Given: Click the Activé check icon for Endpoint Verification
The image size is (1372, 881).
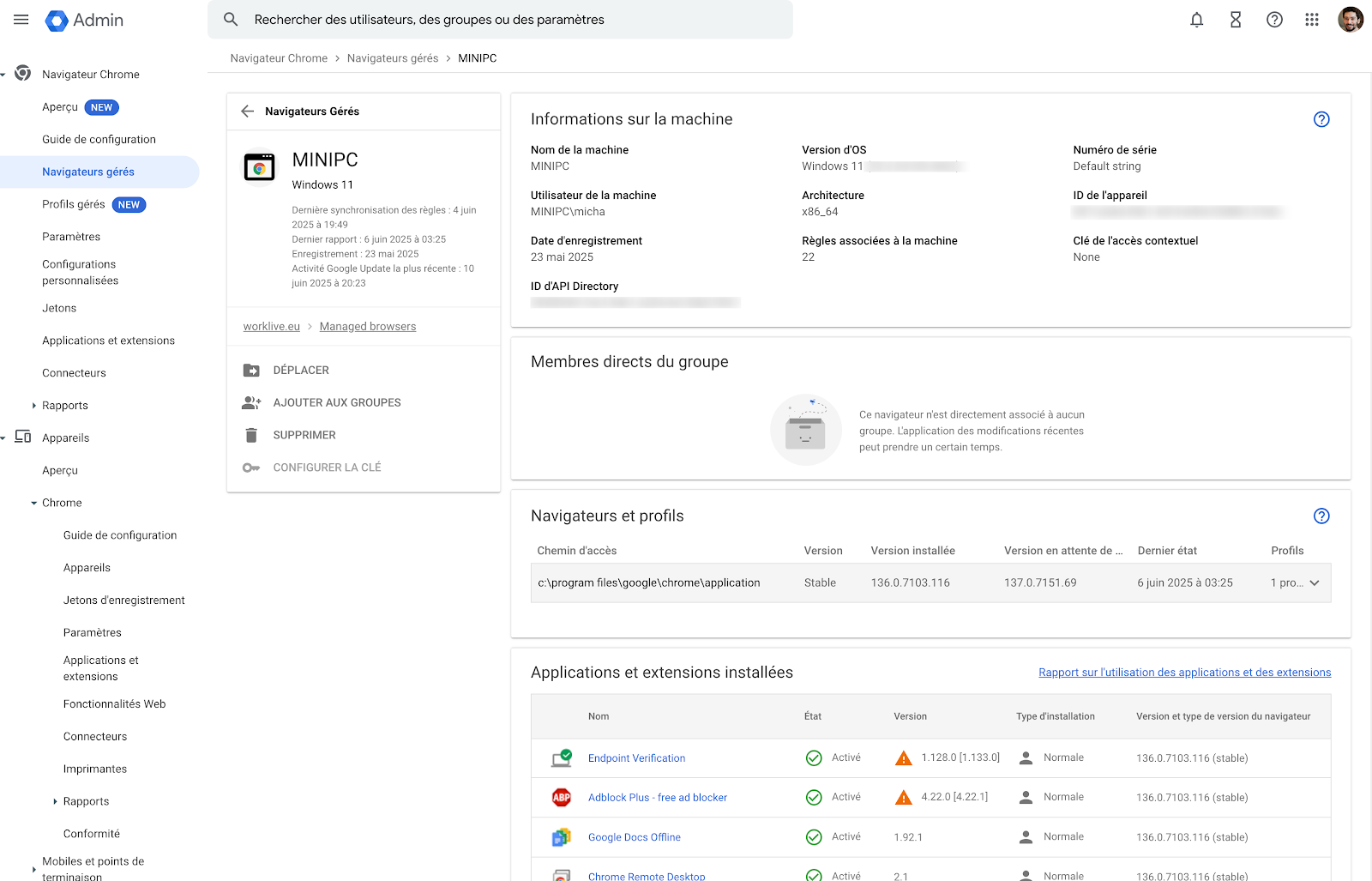Looking at the screenshot, I should coord(814,758).
